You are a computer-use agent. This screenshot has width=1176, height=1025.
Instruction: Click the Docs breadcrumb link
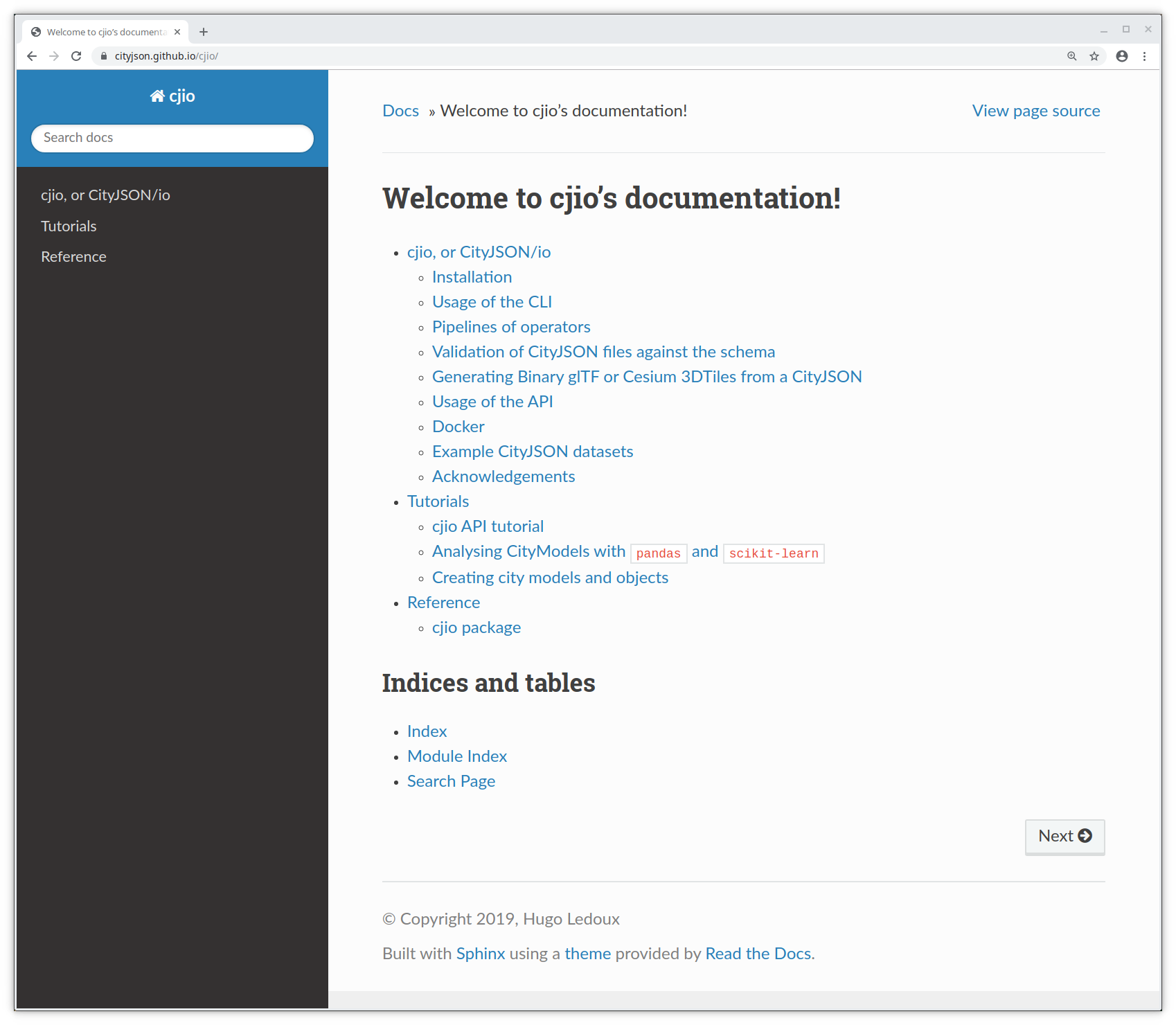tap(401, 111)
